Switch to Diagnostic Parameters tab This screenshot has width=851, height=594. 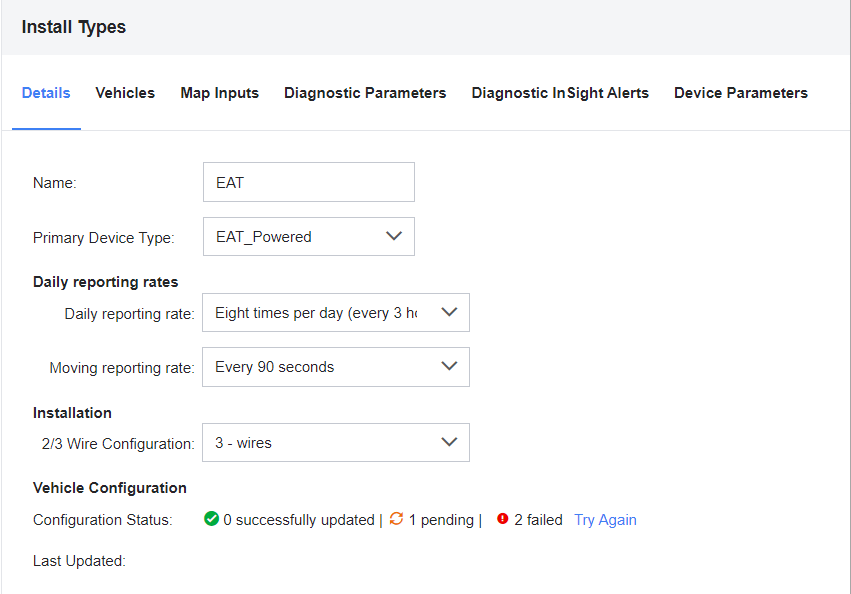point(365,92)
